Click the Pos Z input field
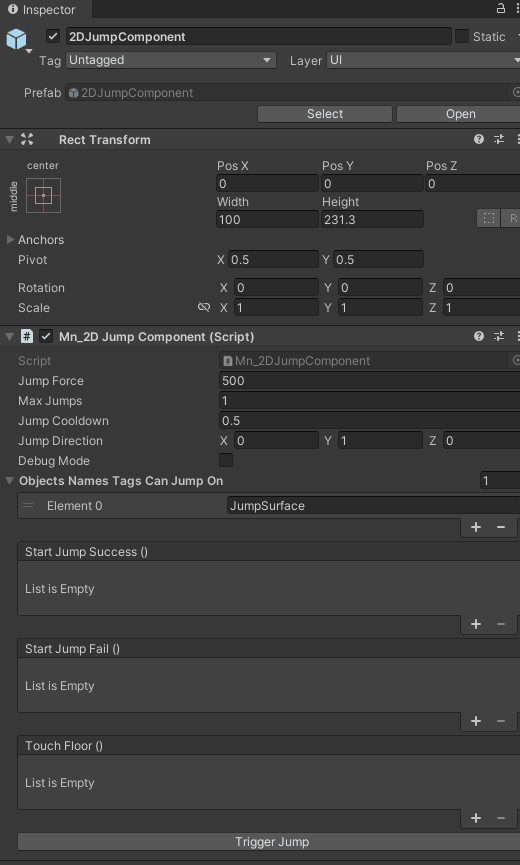This screenshot has height=865, width=520. tap(473, 183)
